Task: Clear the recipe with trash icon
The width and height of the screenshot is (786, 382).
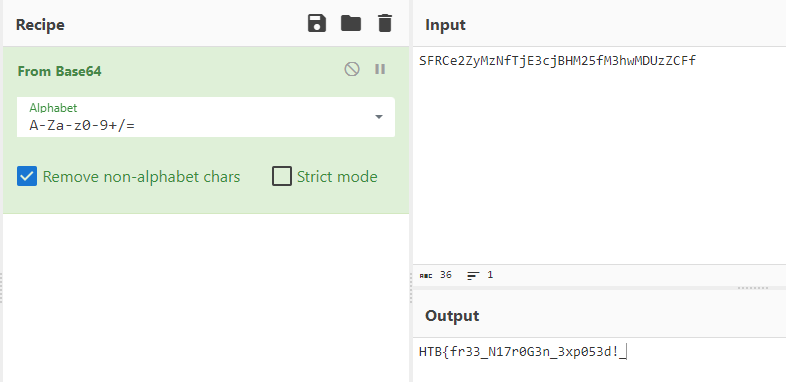Action: click(384, 24)
